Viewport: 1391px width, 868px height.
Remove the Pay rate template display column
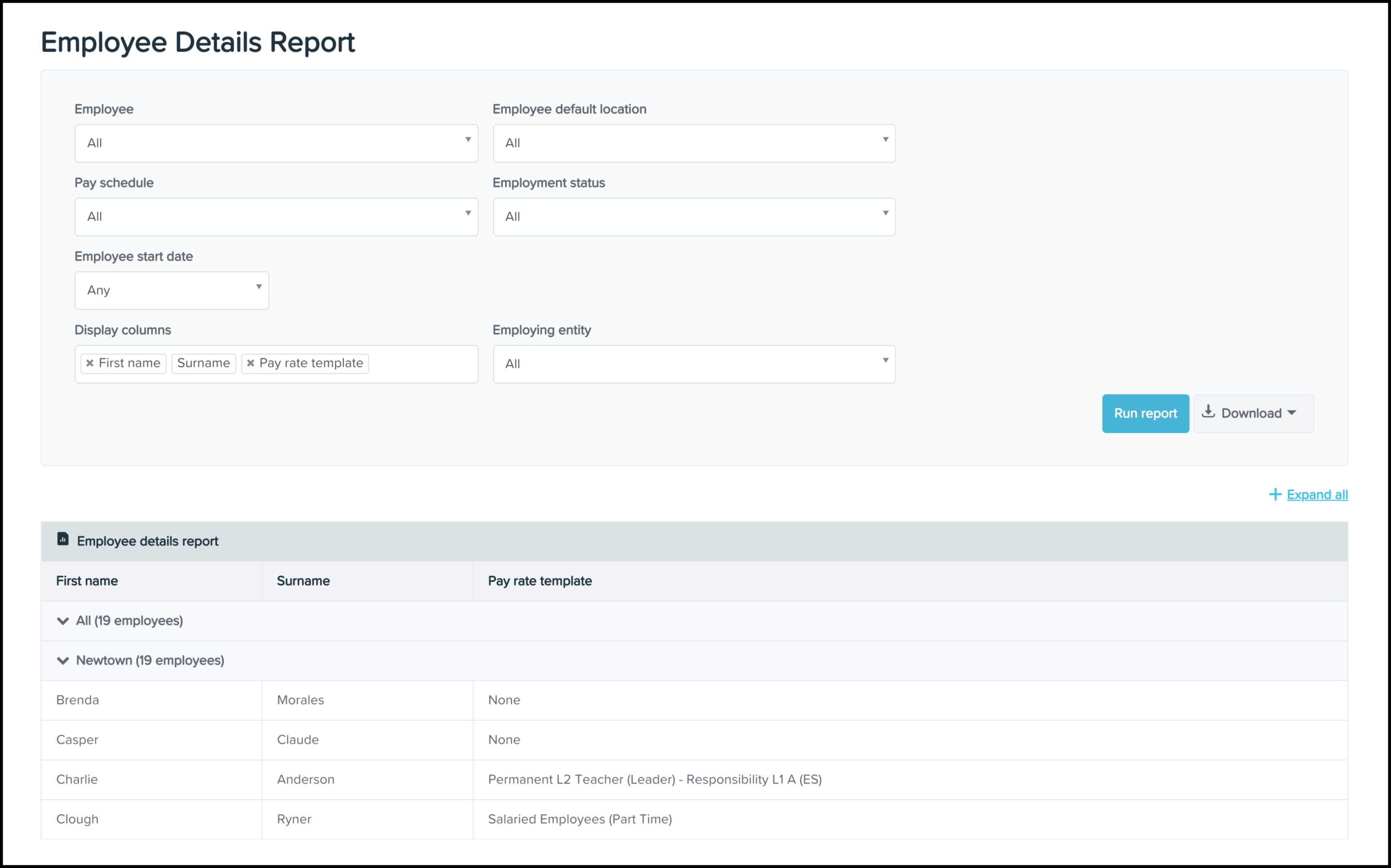pyautogui.click(x=251, y=363)
